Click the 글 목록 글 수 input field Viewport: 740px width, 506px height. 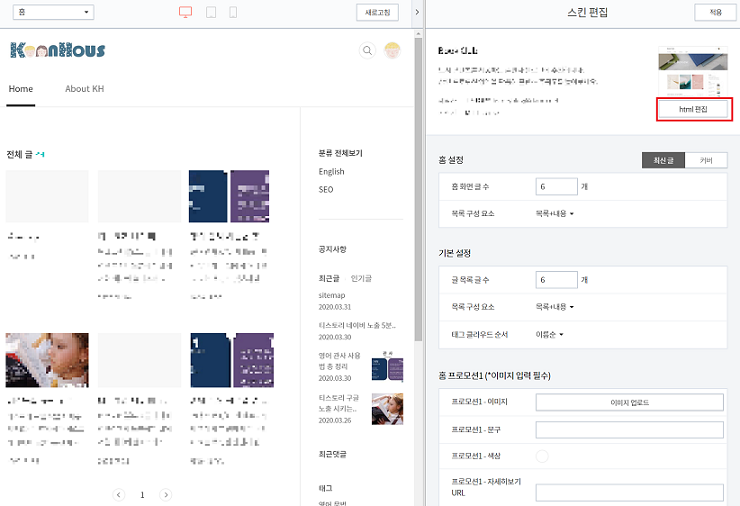tap(557, 280)
